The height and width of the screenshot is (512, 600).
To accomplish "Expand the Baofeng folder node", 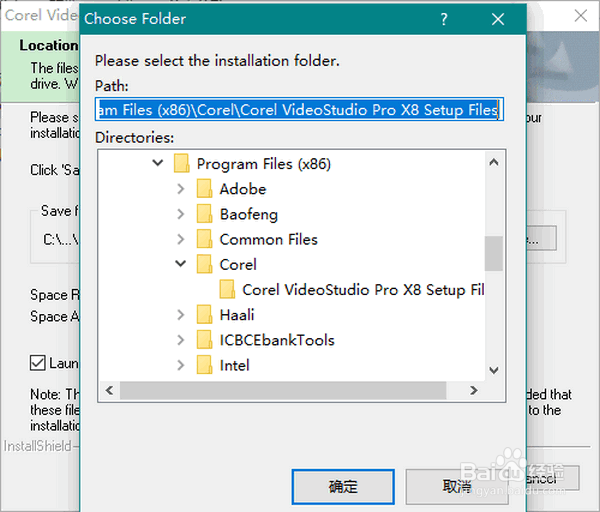I will 181,214.
